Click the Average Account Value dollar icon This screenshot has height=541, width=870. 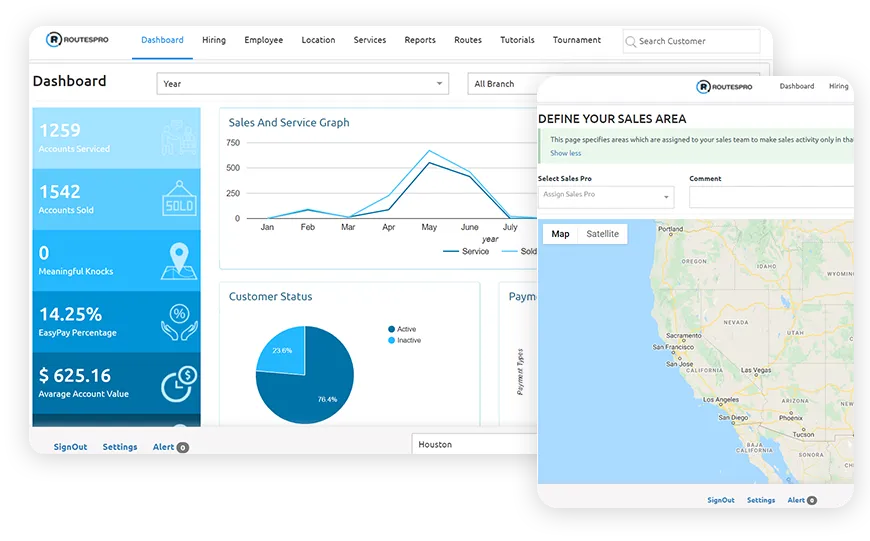click(x=179, y=382)
